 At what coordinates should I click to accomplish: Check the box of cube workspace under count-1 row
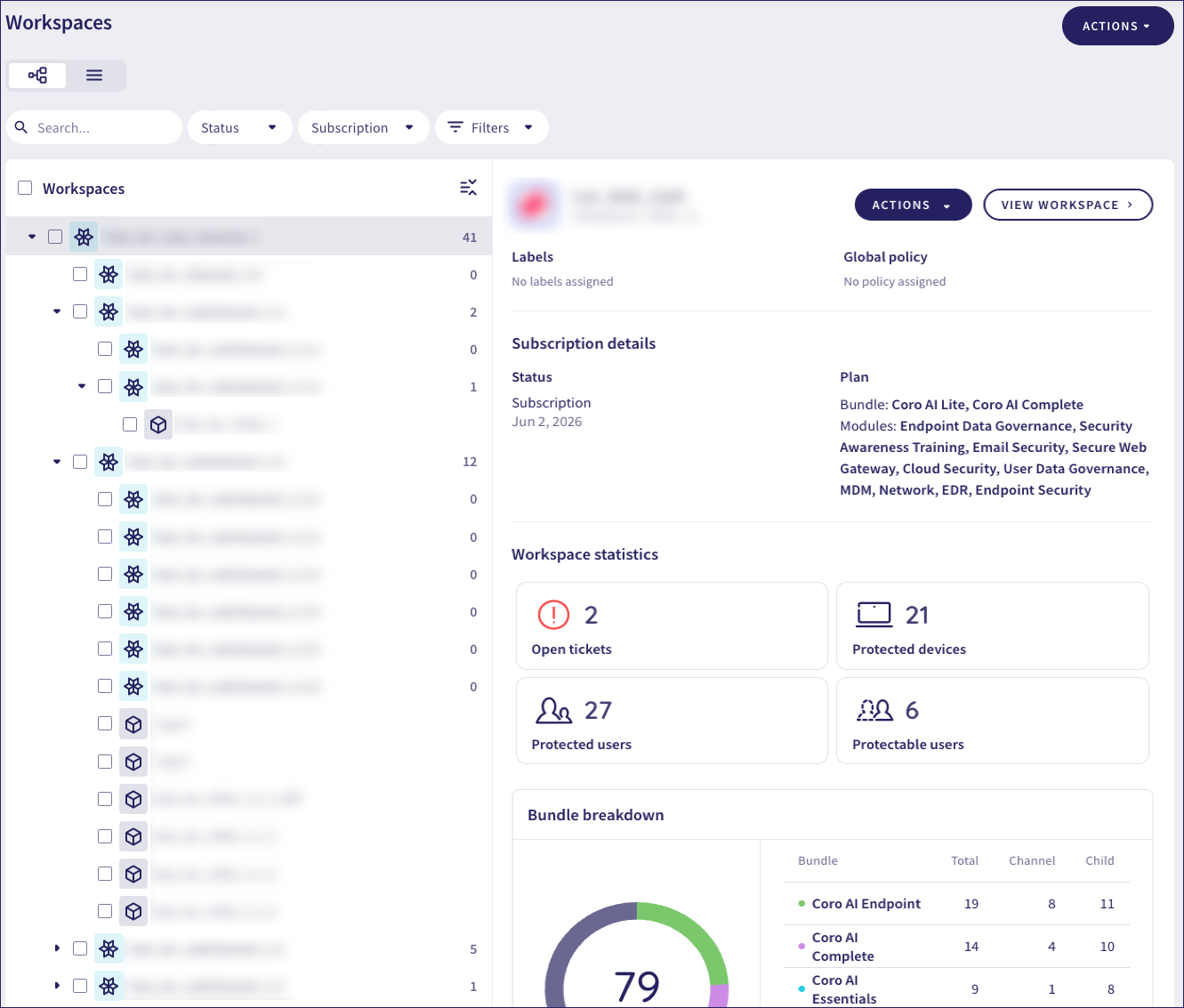pyautogui.click(x=130, y=424)
